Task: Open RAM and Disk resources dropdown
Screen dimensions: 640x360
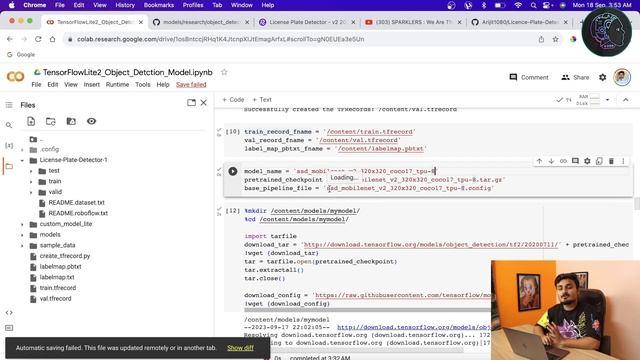Action: [x=607, y=100]
